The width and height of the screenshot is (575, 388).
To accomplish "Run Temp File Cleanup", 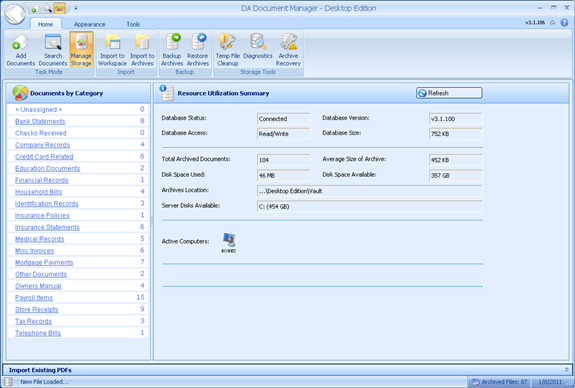I will [x=228, y=50].
